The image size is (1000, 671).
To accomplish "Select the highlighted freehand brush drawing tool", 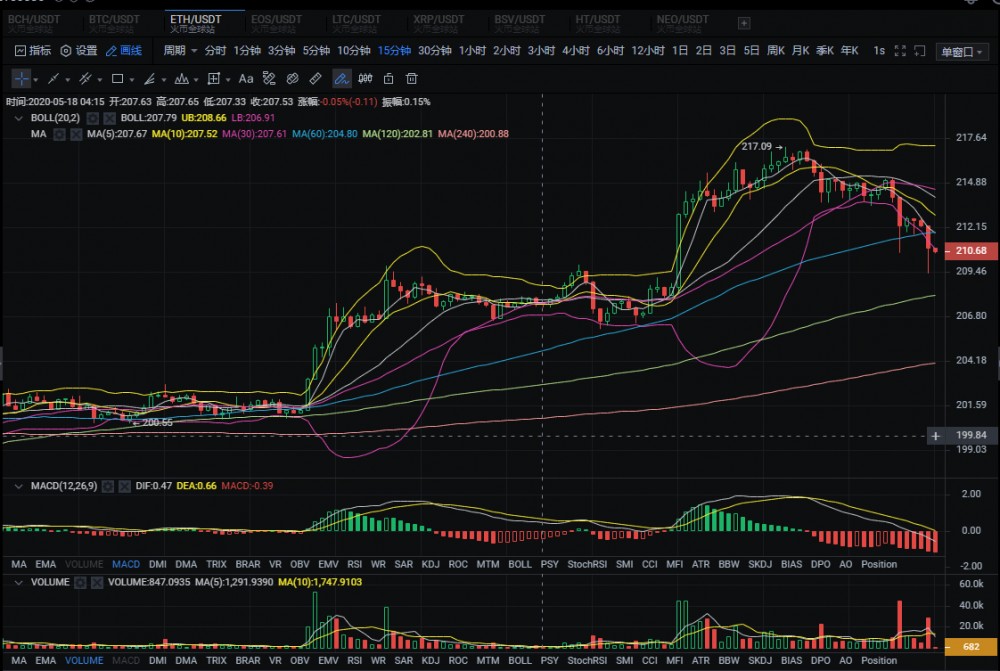I will [340, 78].
